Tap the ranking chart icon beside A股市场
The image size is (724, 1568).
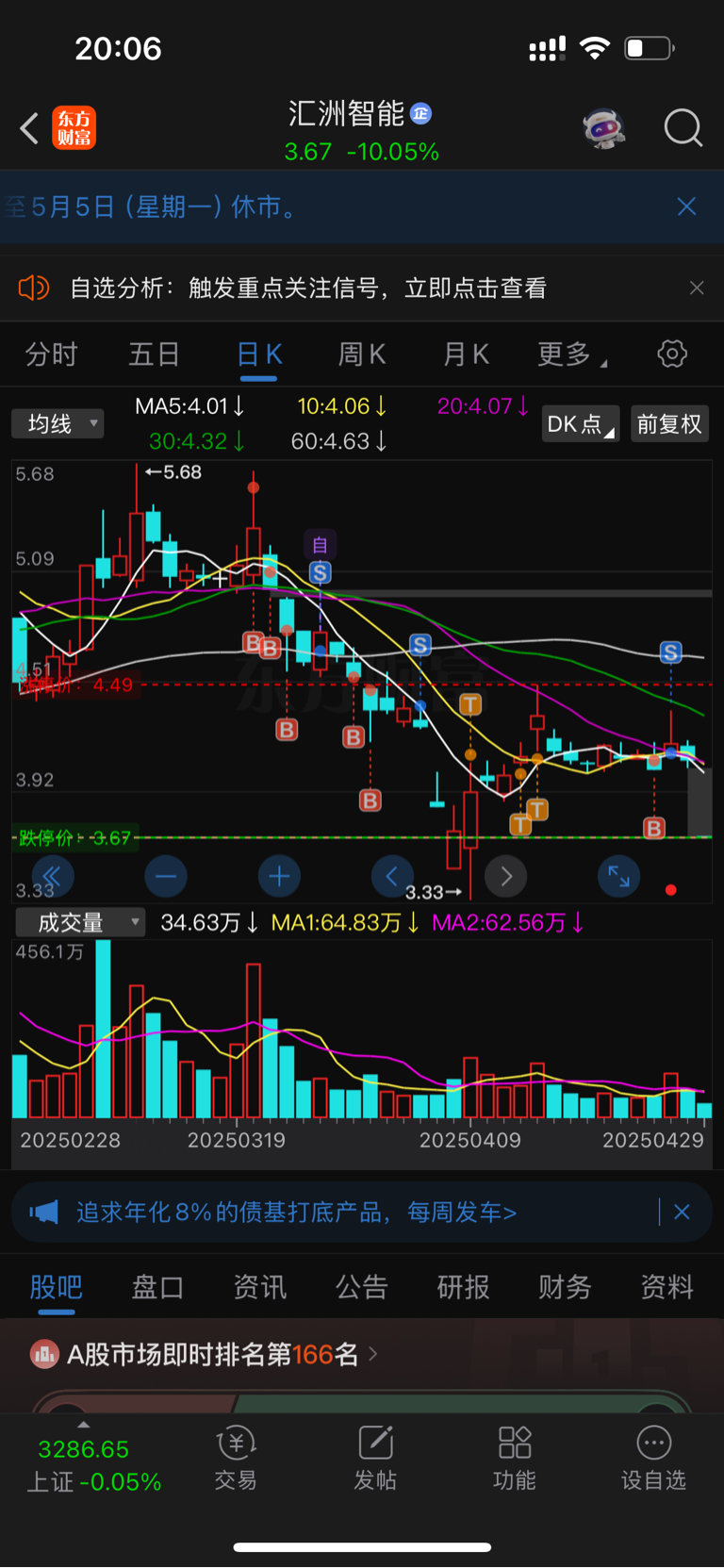pyautogui.click(x=44, y=1355)
